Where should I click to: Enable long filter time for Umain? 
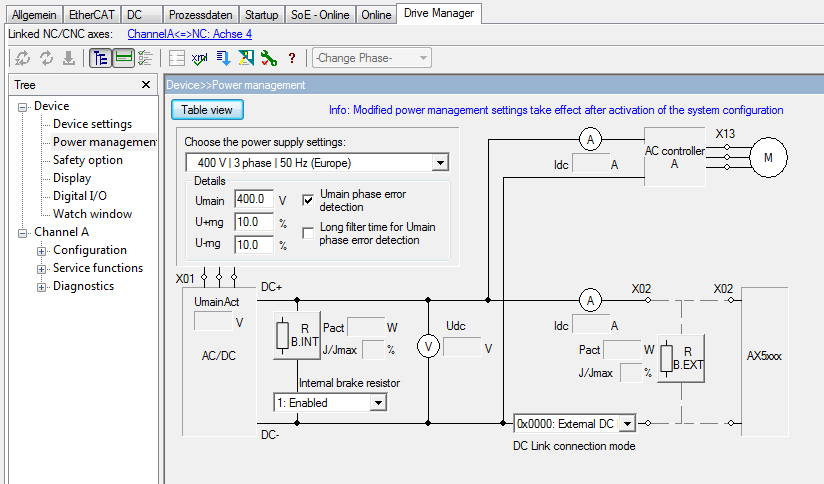[x=308, y=233]
